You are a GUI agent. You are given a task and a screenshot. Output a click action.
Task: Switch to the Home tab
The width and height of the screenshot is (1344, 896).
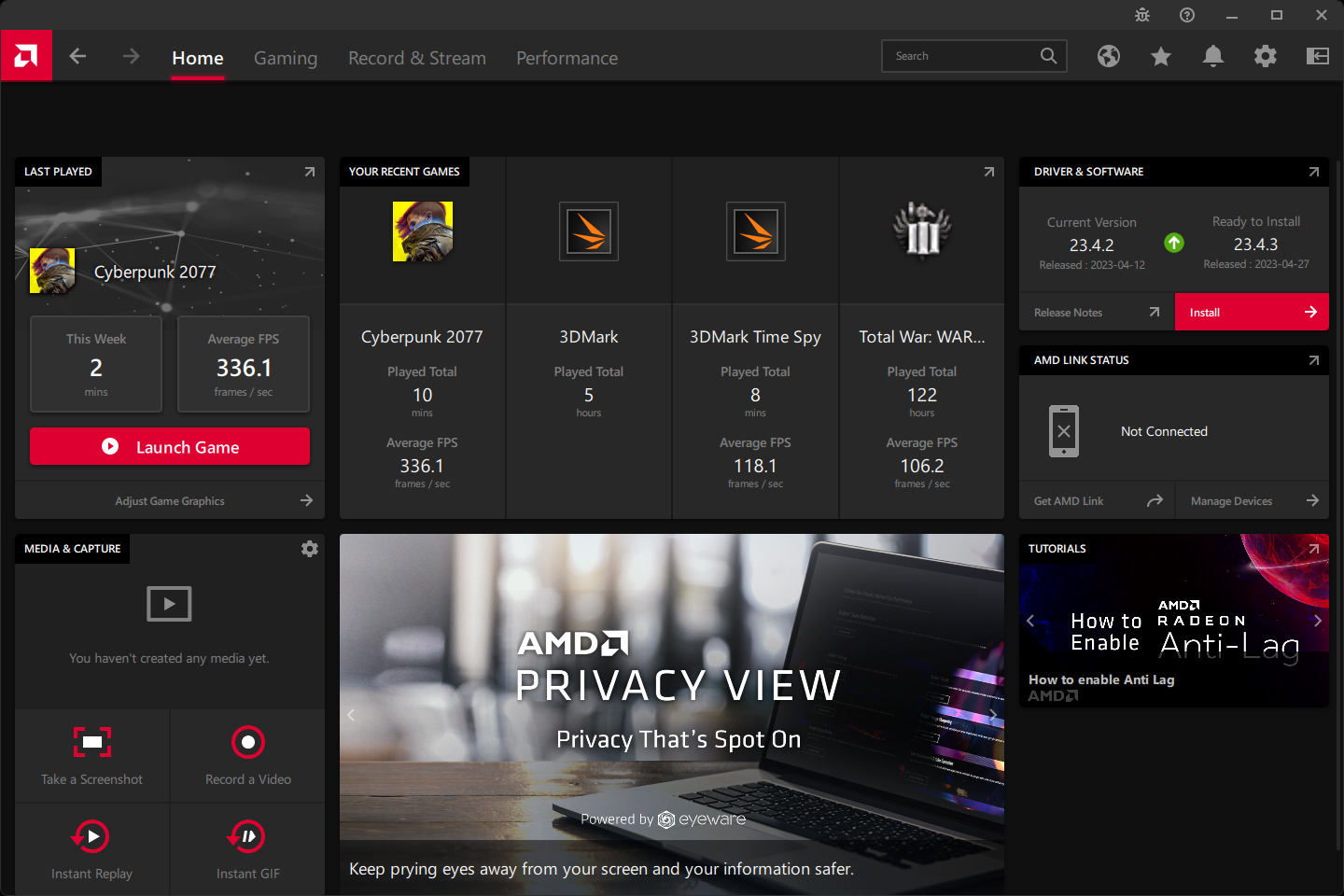(198, 58)
